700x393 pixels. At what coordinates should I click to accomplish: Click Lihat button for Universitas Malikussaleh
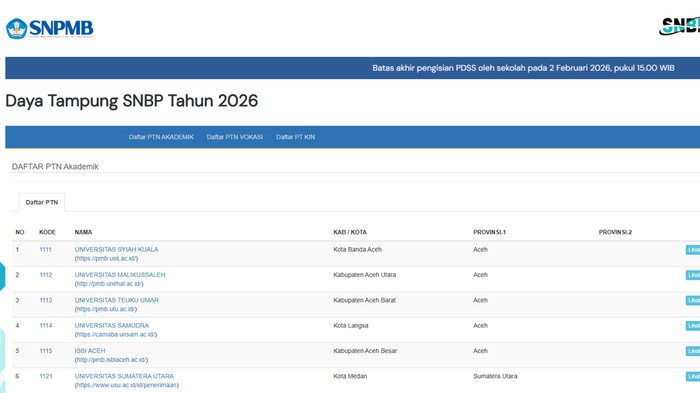693,275
